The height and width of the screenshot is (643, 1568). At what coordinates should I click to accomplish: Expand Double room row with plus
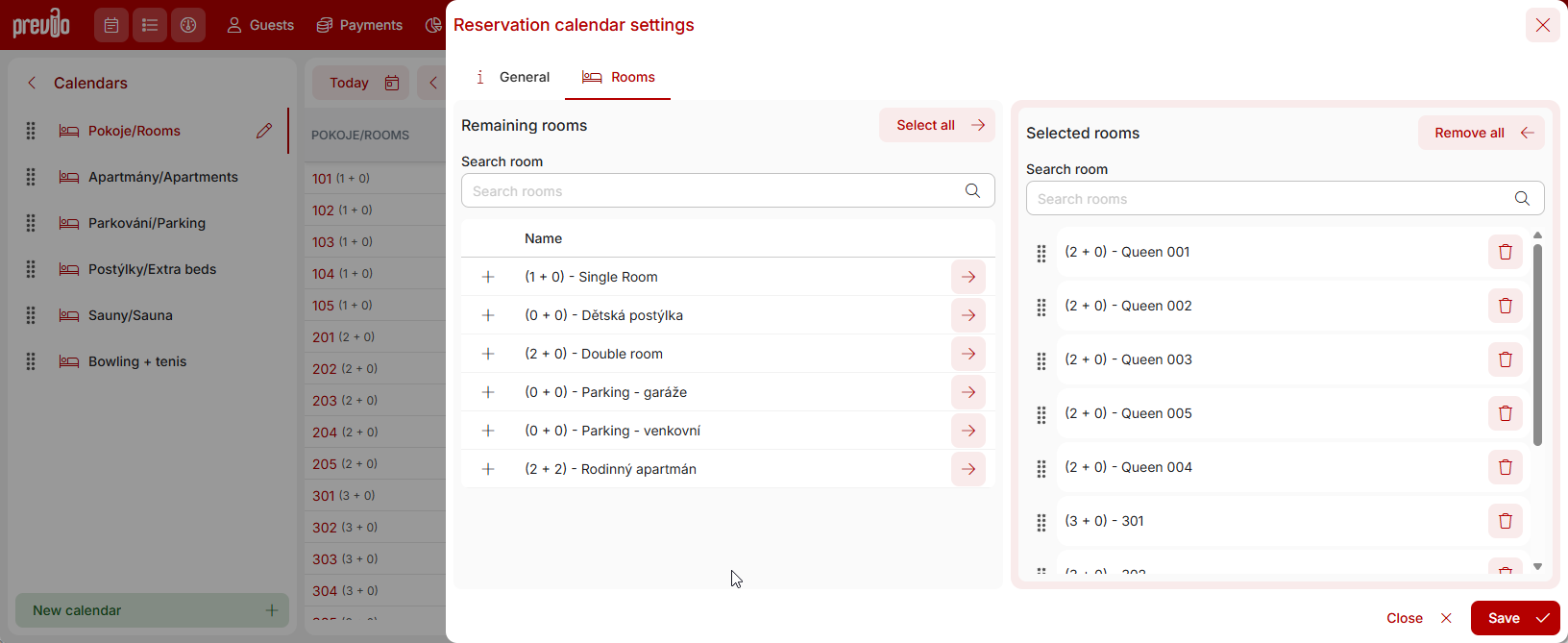click(x=488, y=354)
